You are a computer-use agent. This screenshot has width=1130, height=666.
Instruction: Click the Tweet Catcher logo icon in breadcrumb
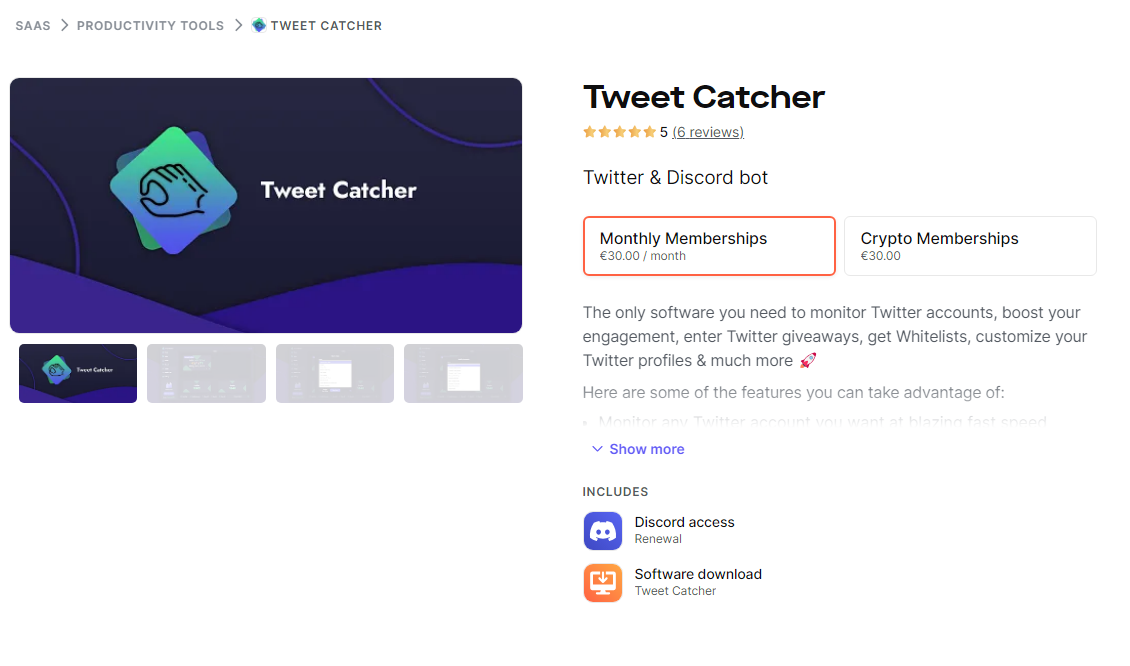[x=258, y=25]
